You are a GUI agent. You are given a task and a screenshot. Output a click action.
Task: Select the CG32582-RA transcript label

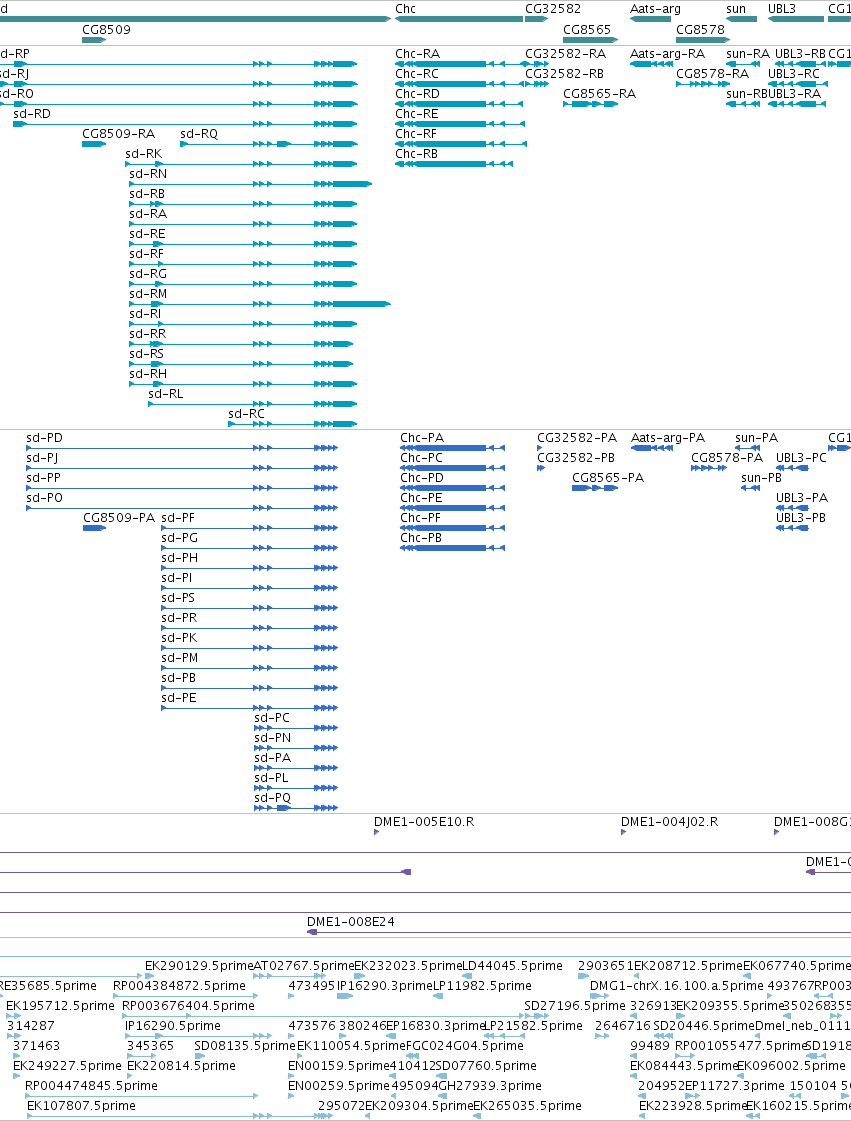566,54
